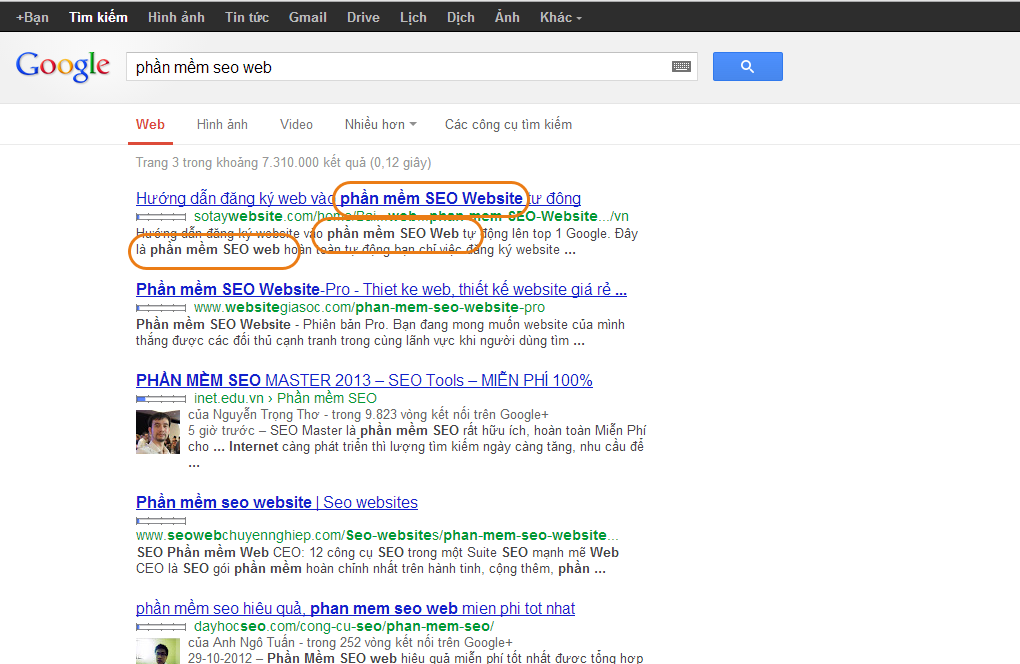Click snippet line '5 giờ trước – SEO Master là phần mềm SEO'

click(417, 431)
